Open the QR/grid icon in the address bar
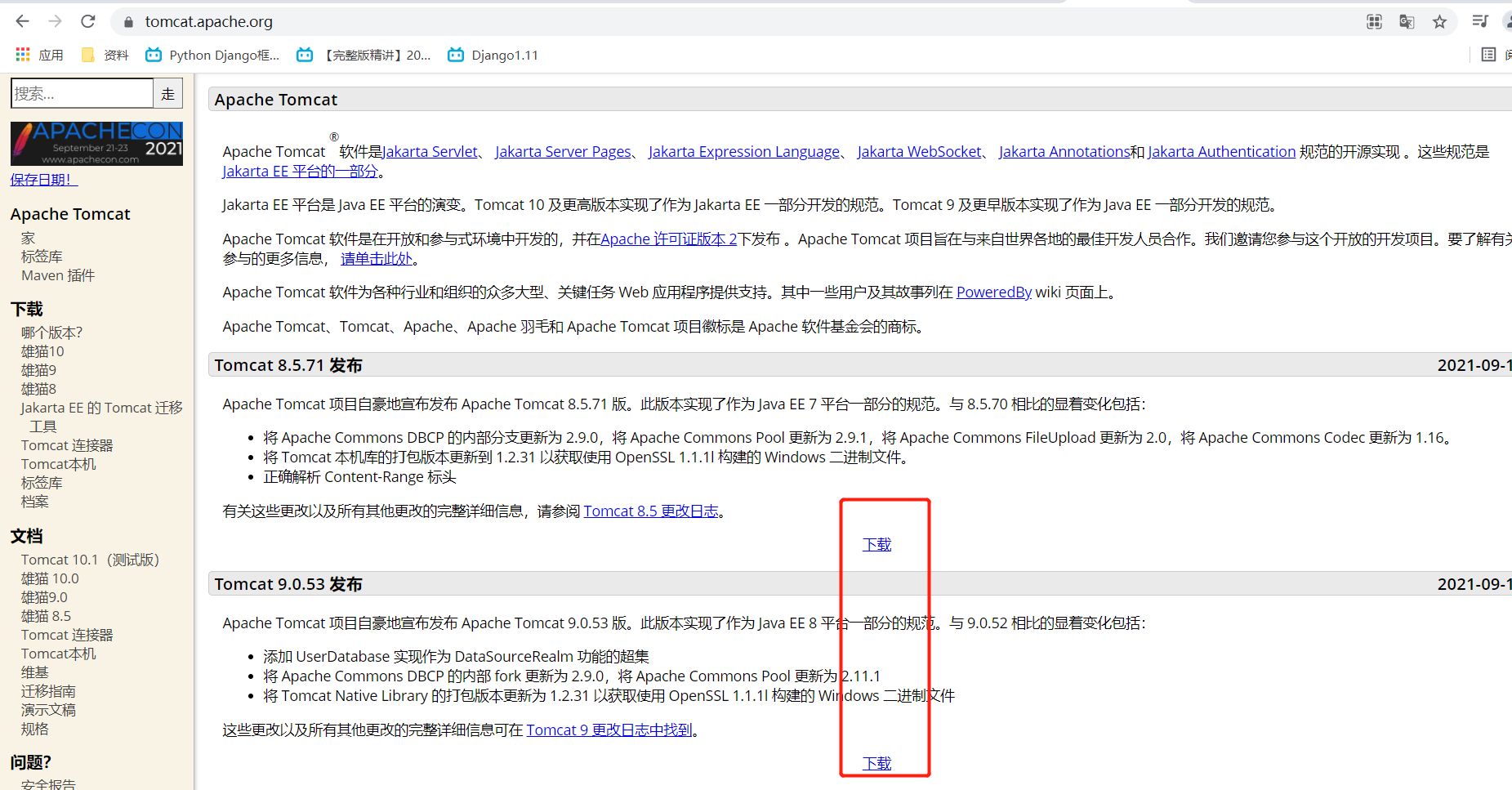This screenshot has height=790, width=1512. tap(1375, 22)
